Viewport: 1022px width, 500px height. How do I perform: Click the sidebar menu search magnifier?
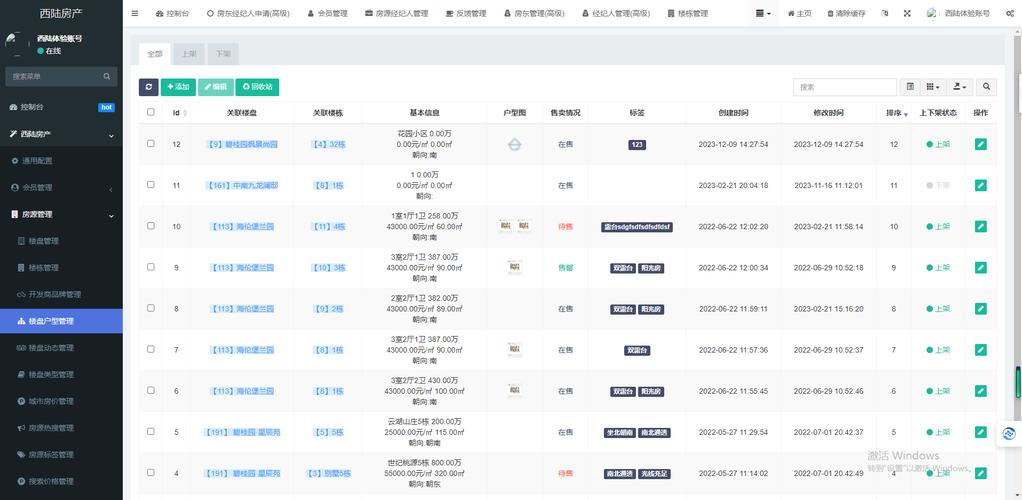[107, 76]
